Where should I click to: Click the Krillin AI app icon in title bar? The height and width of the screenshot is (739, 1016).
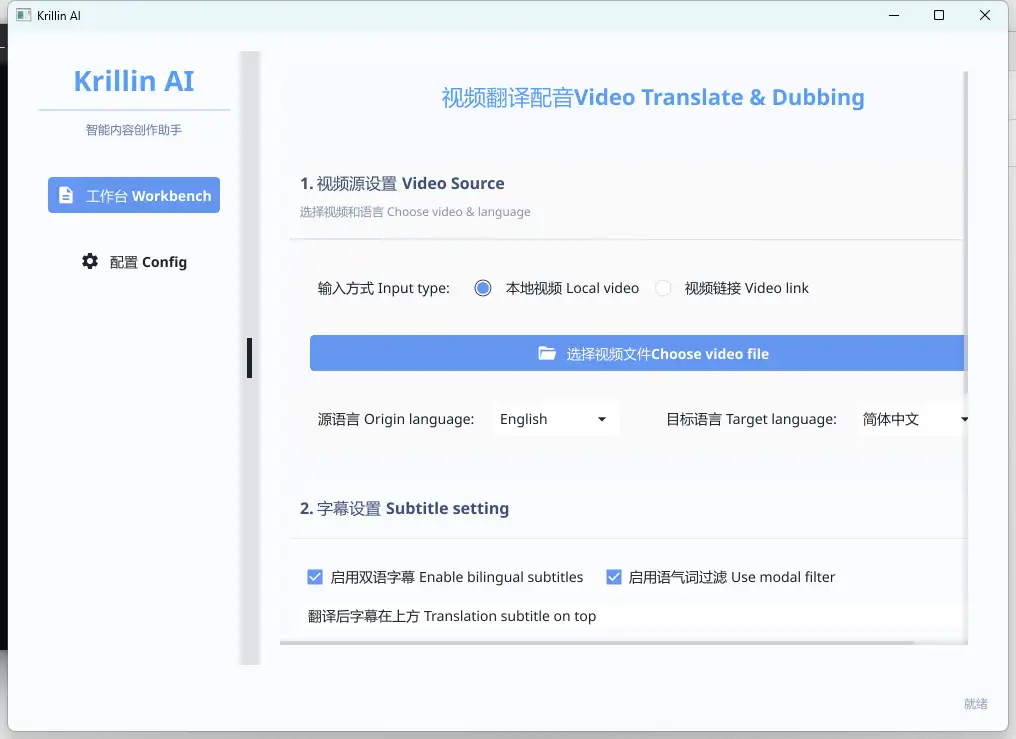coord(24,16)
